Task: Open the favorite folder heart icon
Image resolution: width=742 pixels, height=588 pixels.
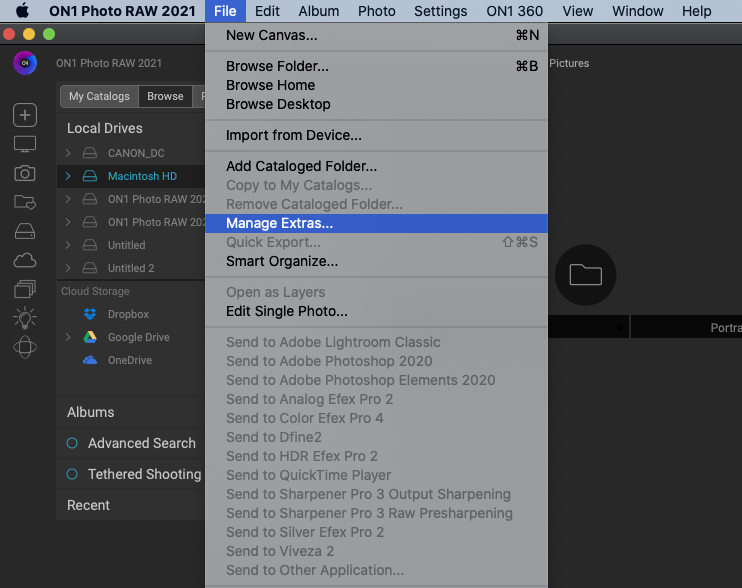Action: pos(25,202)
